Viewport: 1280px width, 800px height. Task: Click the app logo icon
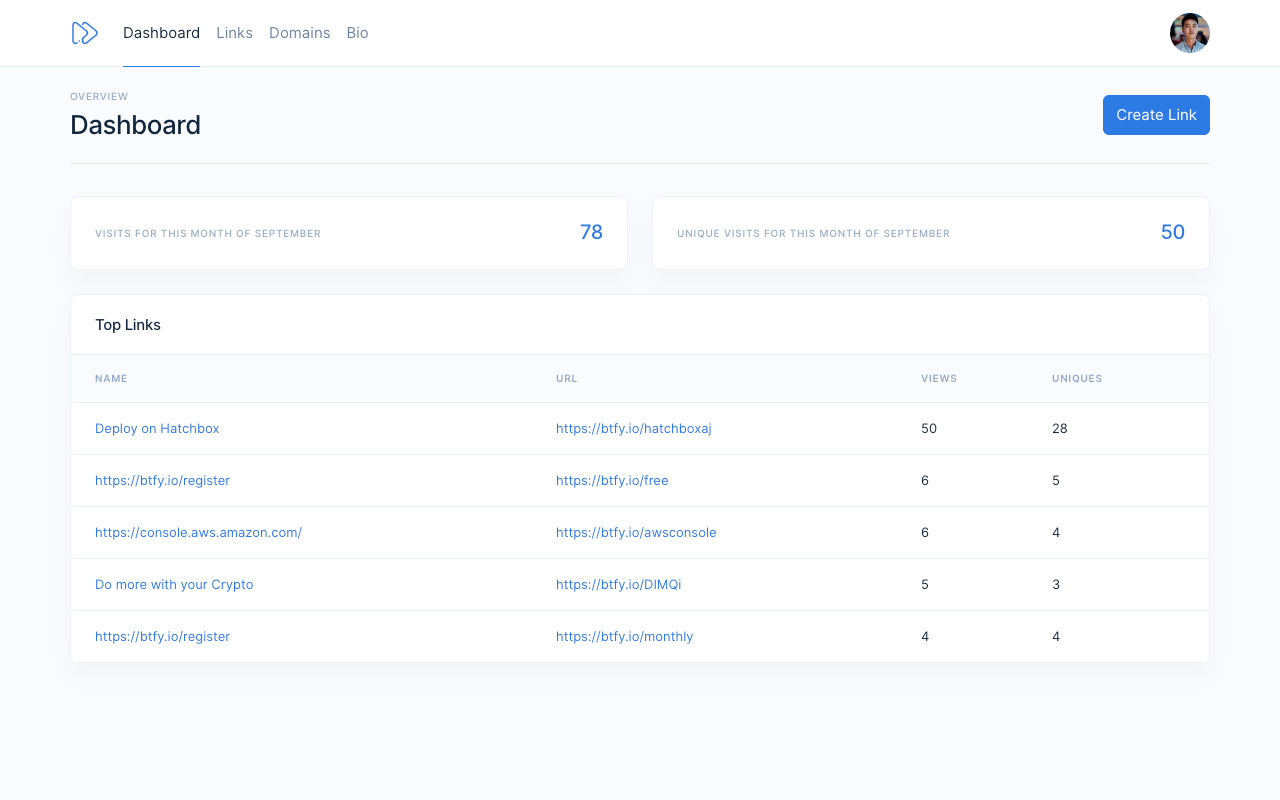click(84, 33)
